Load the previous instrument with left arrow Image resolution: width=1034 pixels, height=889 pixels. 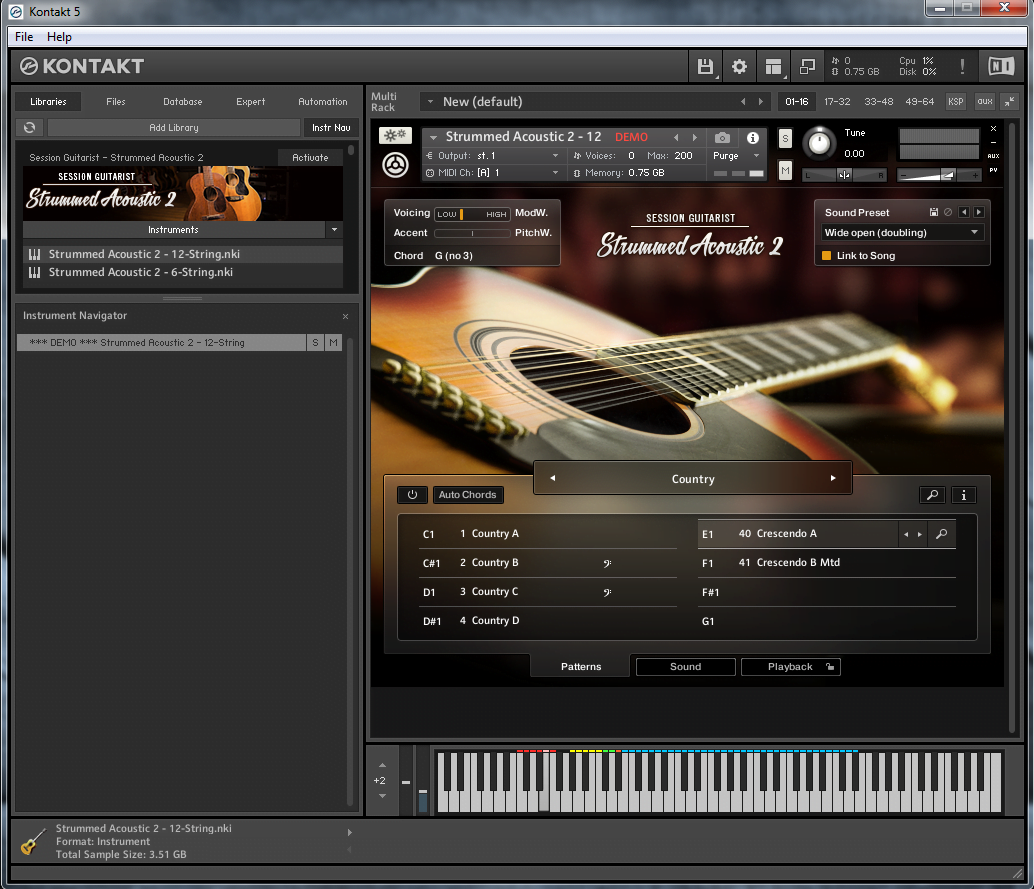pos(676,137)
